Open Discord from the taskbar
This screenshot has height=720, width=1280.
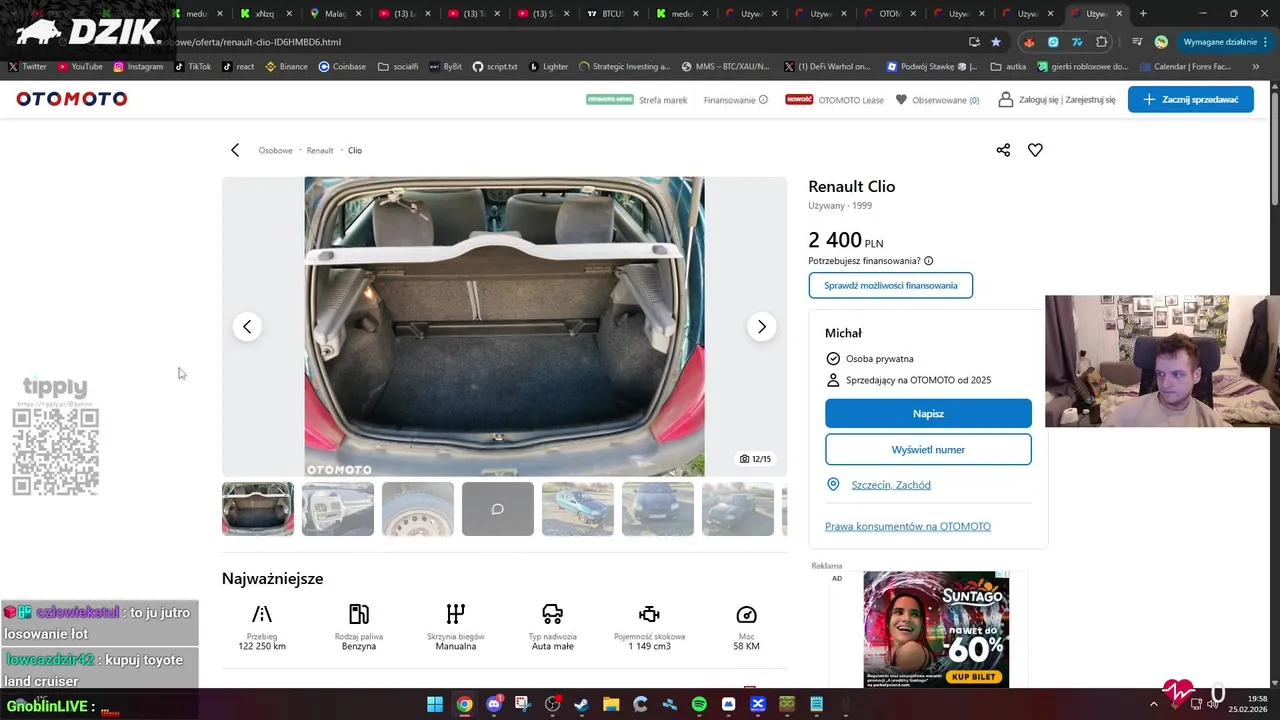pyautogui.click(x=494, y=704)
